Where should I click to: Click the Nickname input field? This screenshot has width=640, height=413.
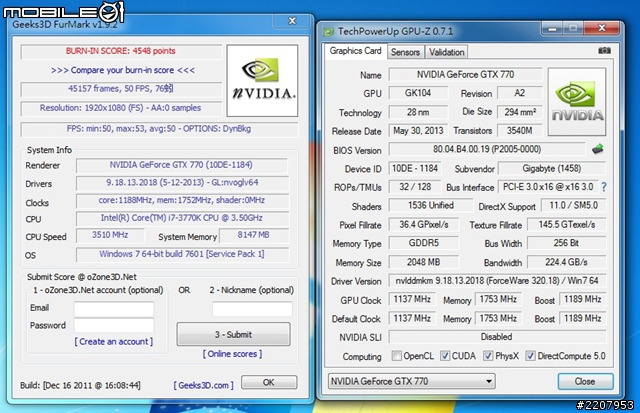252,309
